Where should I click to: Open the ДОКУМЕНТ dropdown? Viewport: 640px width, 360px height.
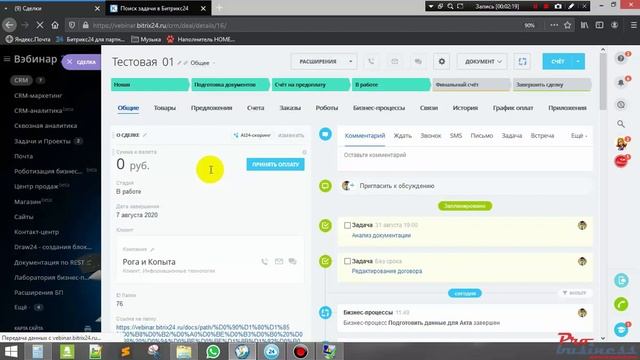coord(482,62)
